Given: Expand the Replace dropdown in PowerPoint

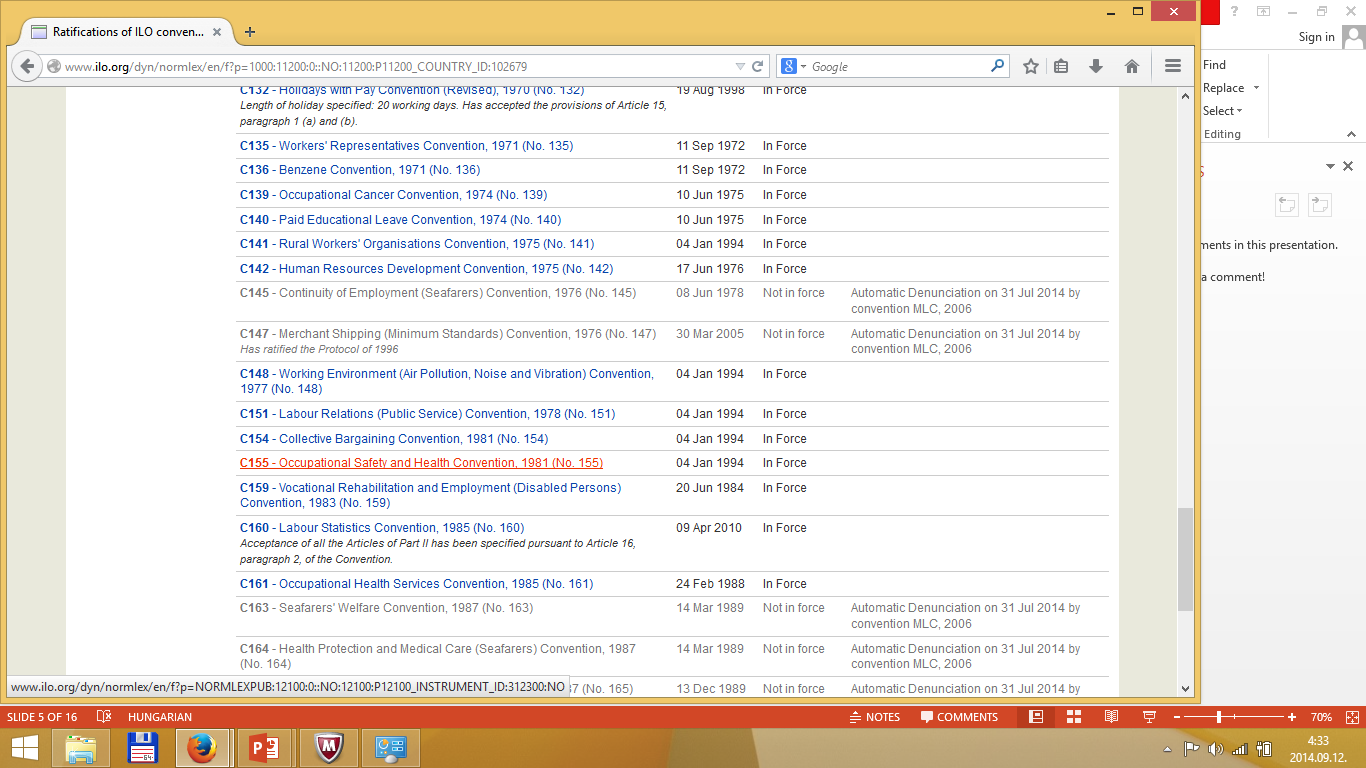Looking at the screenshot, I should (x=1257, y=88).
